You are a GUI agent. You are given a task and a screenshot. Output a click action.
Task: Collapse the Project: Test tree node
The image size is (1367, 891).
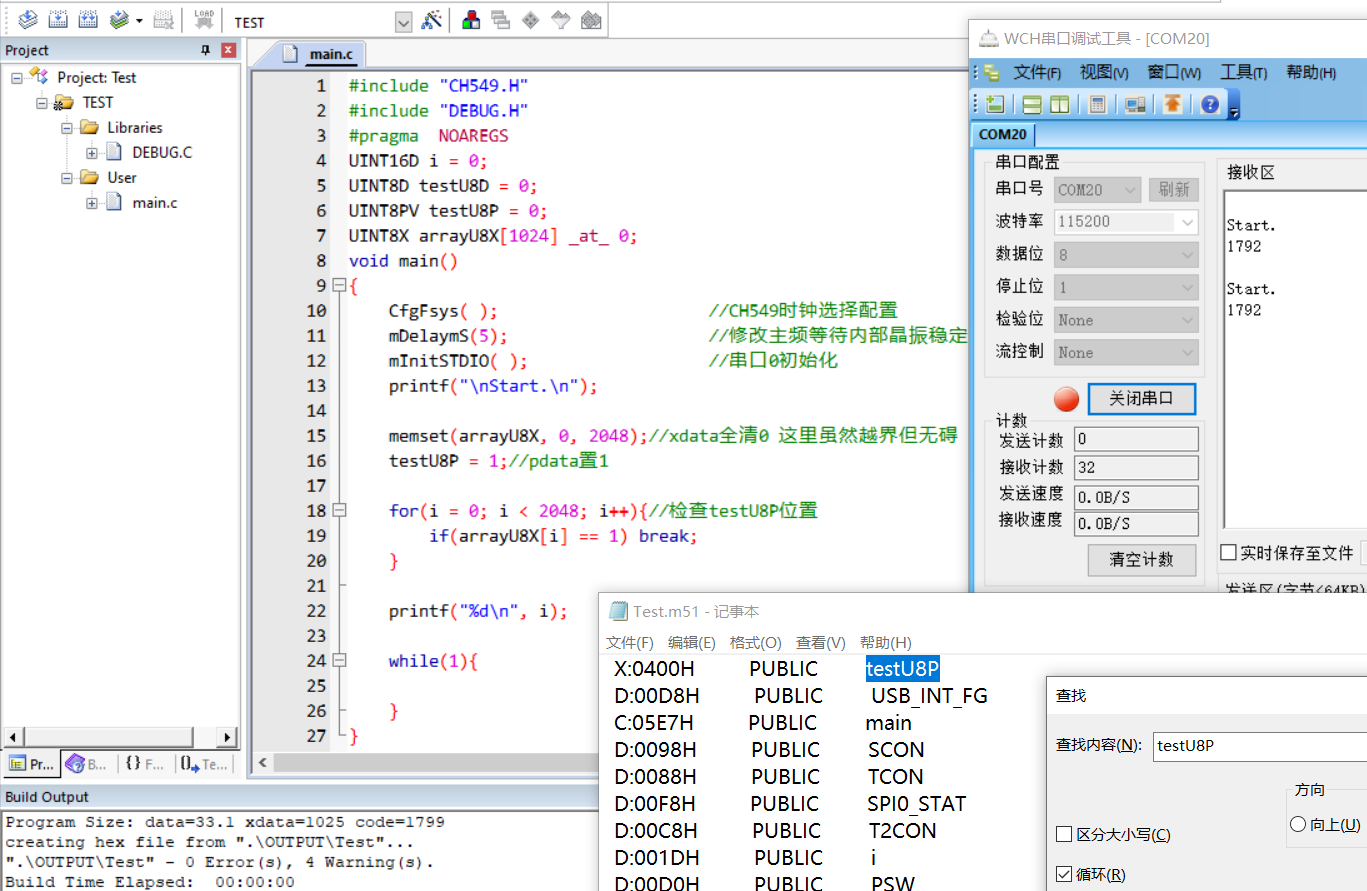17,77
